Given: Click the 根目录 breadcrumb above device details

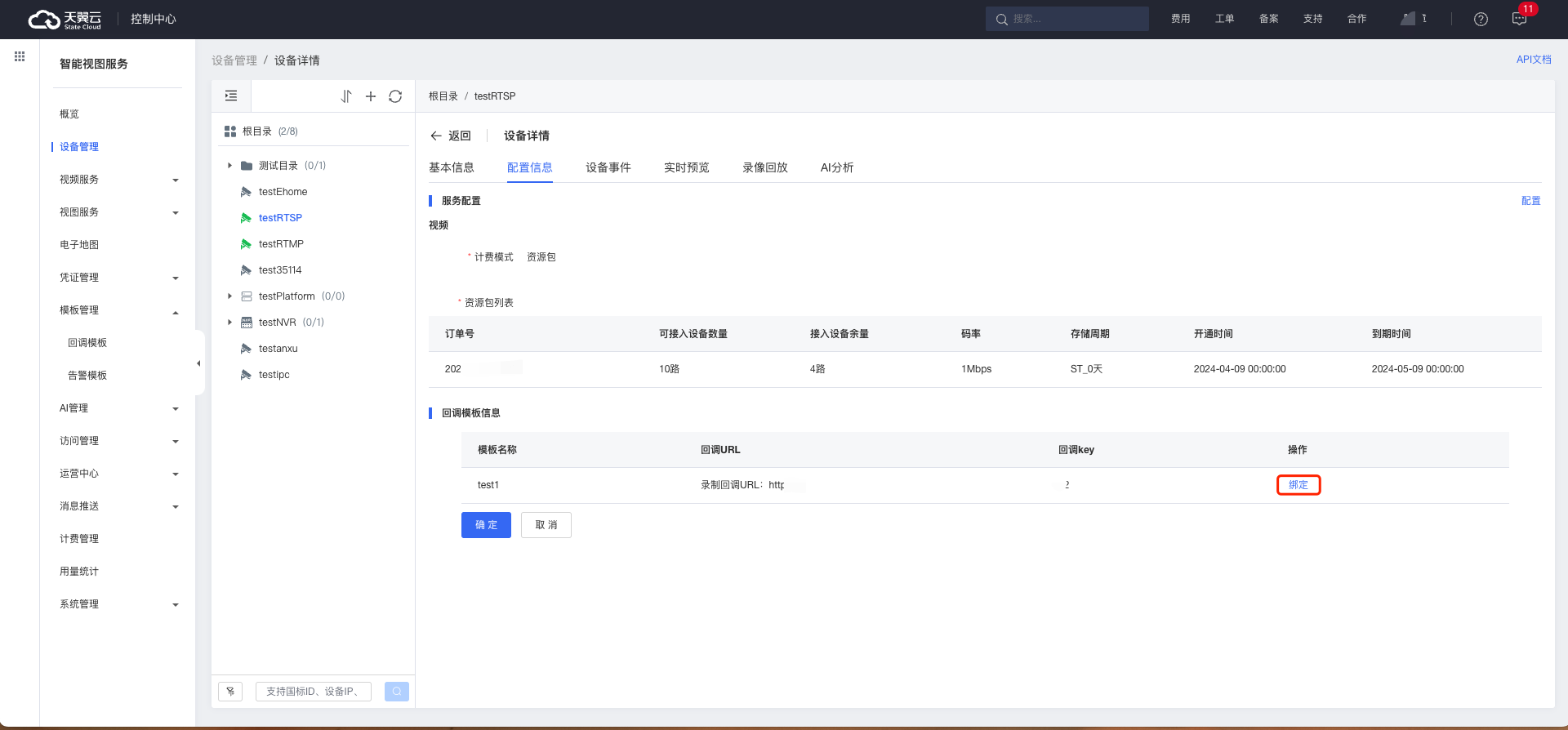Looking at the screenshot, I should coord(443,96).
